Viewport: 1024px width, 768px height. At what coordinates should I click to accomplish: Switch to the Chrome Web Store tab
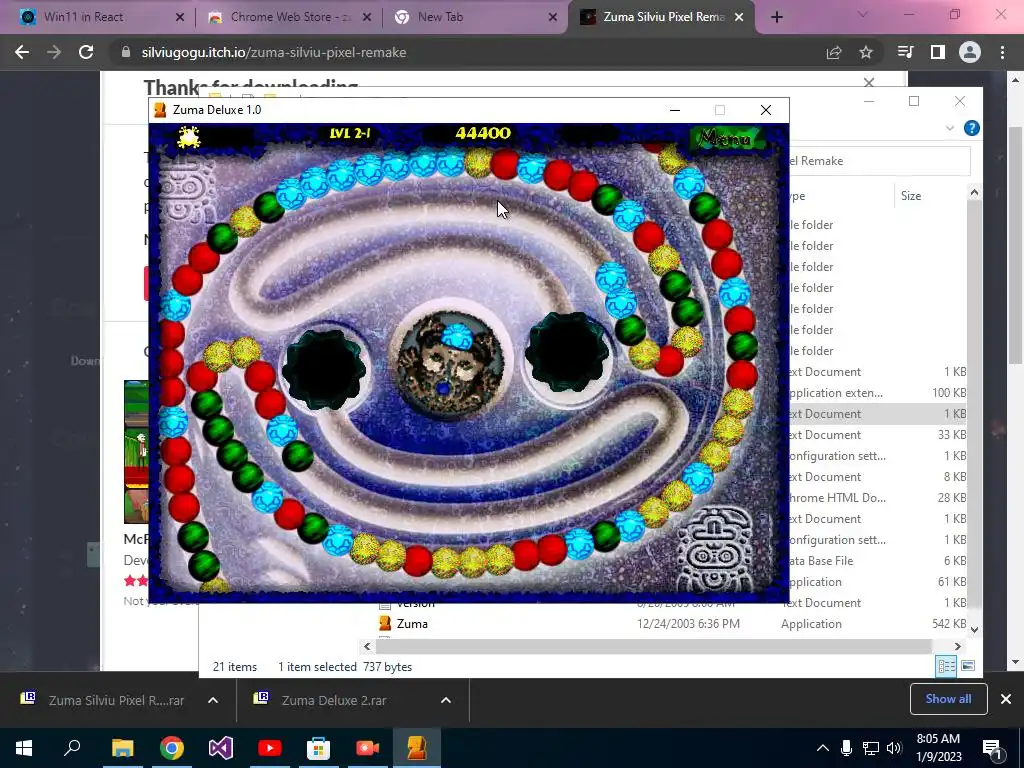[289, 17]
